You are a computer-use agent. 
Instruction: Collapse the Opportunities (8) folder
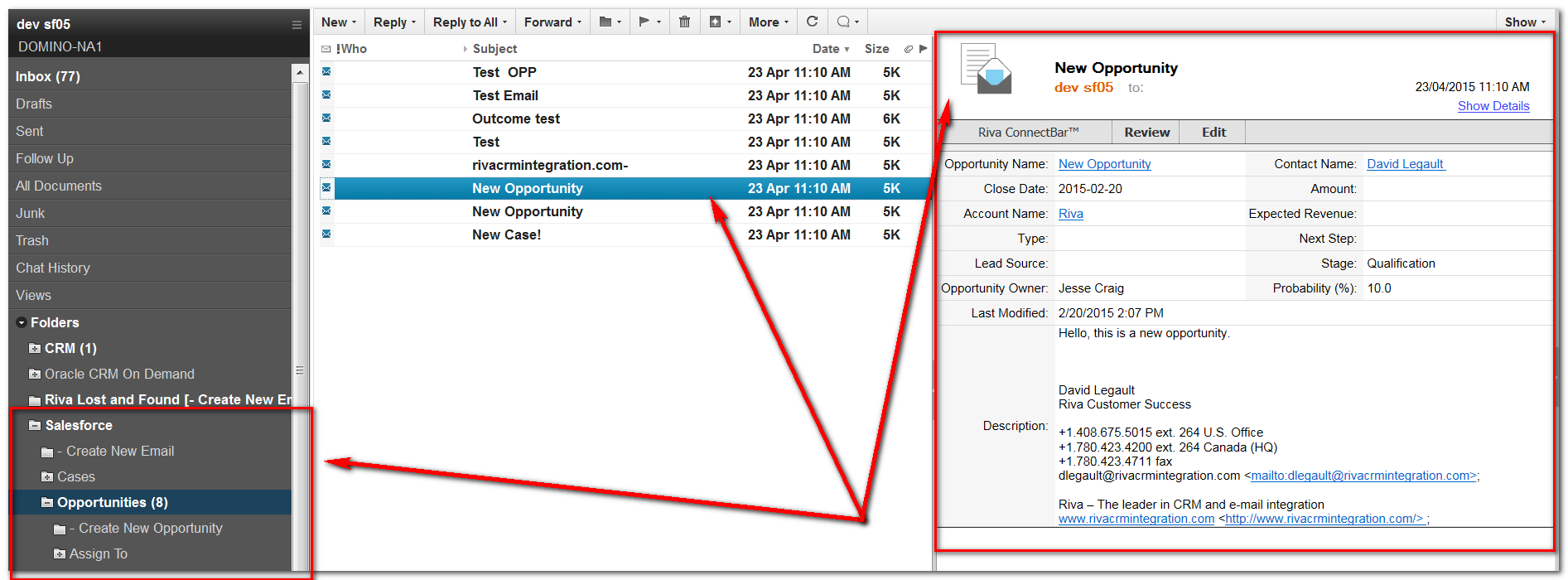[47, 503]
